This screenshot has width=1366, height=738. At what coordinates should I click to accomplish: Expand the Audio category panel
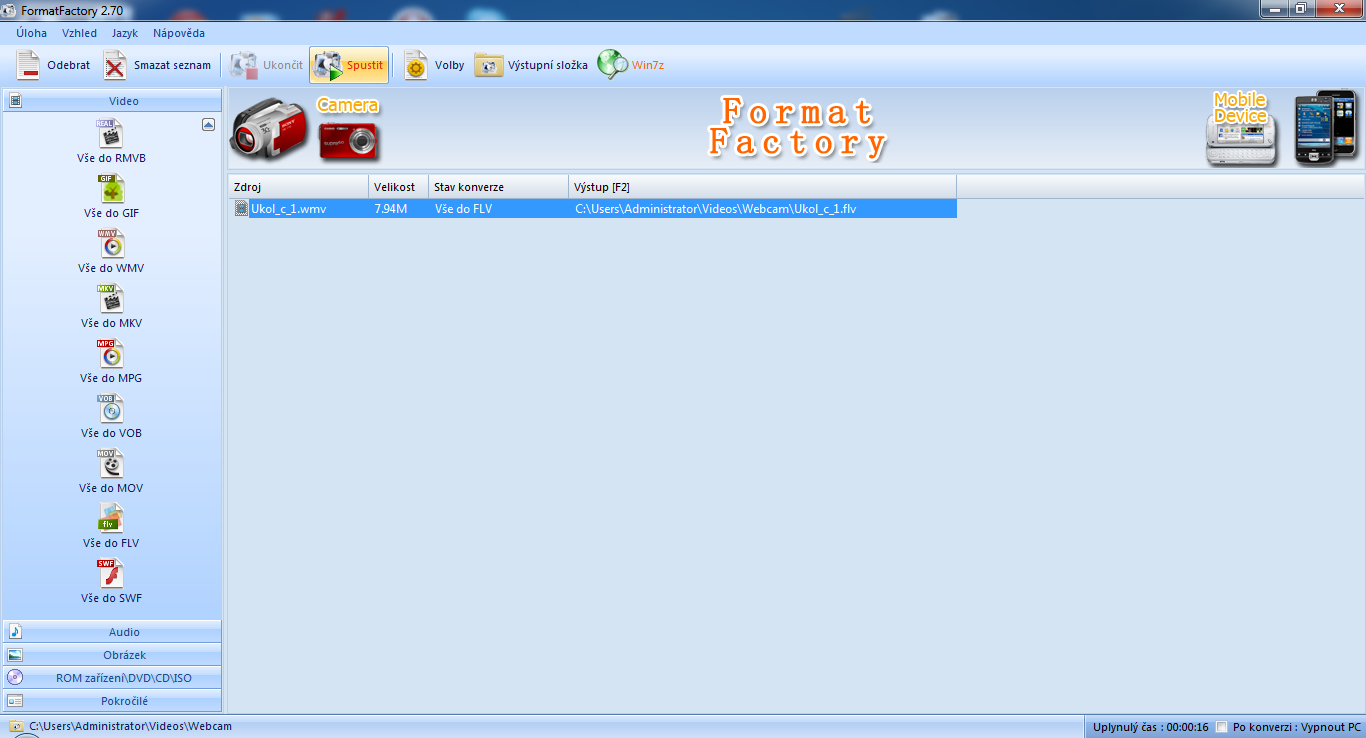(112, 632)
